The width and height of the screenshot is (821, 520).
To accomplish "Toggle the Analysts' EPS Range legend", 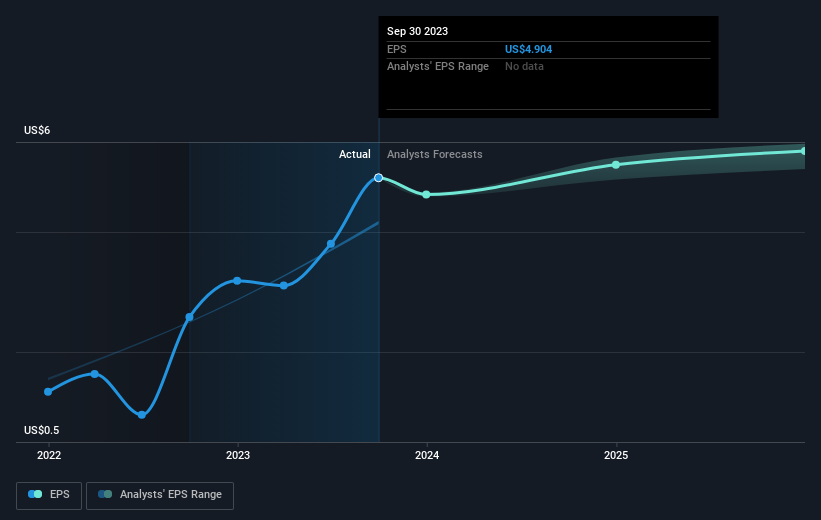I will pyautogui.click(x=160, y=495).
